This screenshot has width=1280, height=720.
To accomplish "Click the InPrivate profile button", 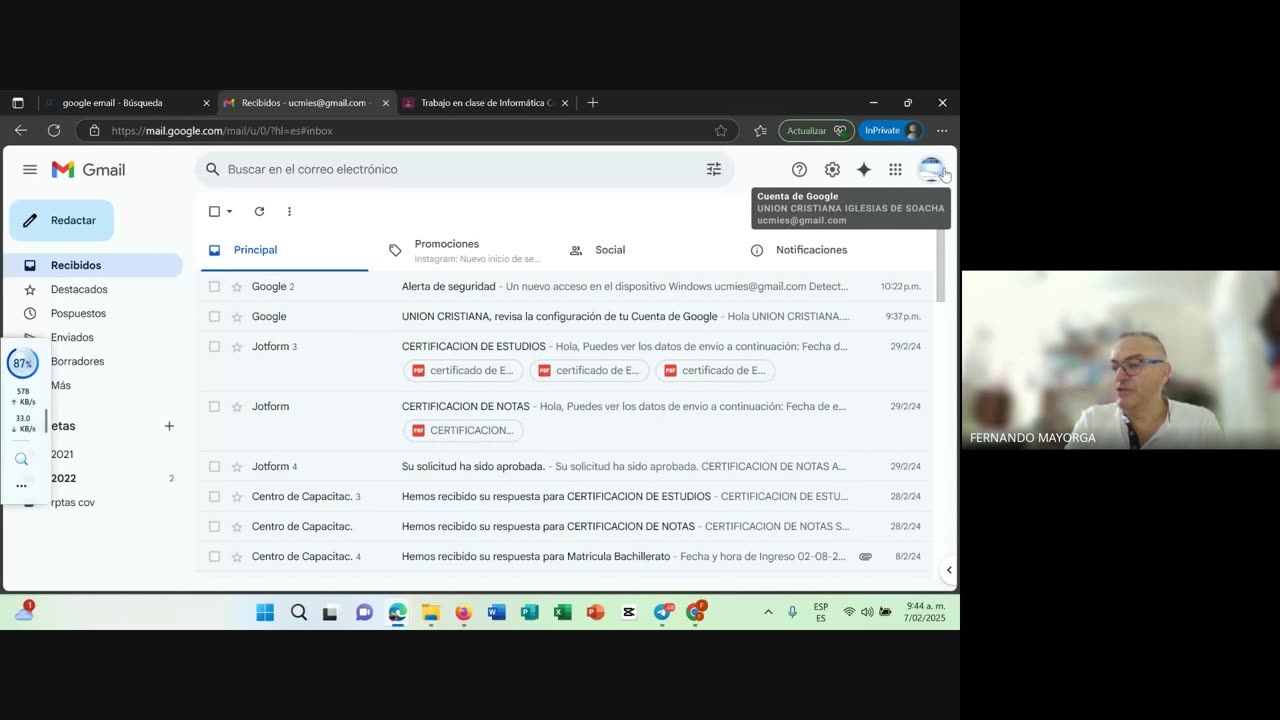I will tap(890, 131).
